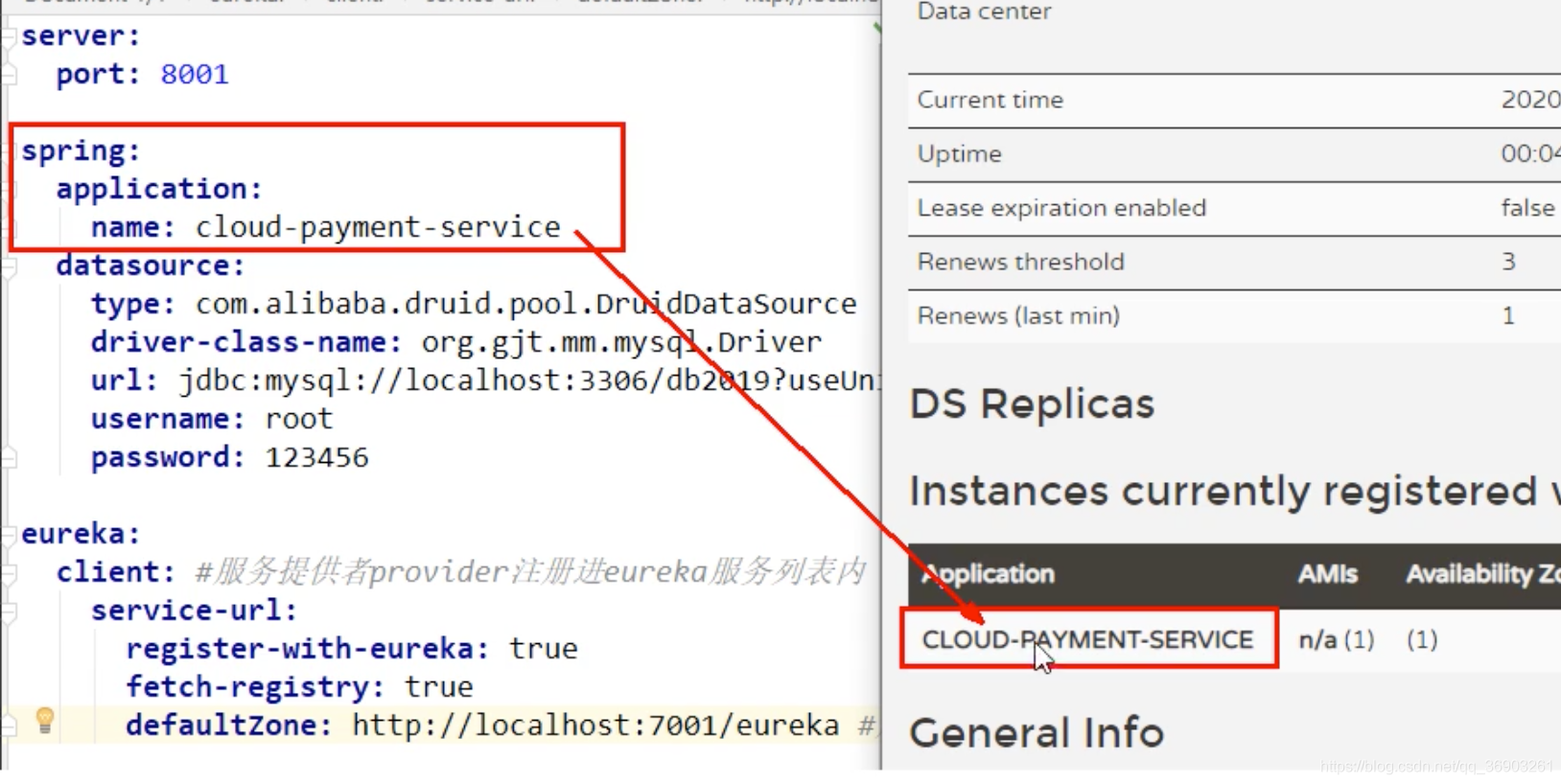Select the AMIs column header

pos(1327,574)
